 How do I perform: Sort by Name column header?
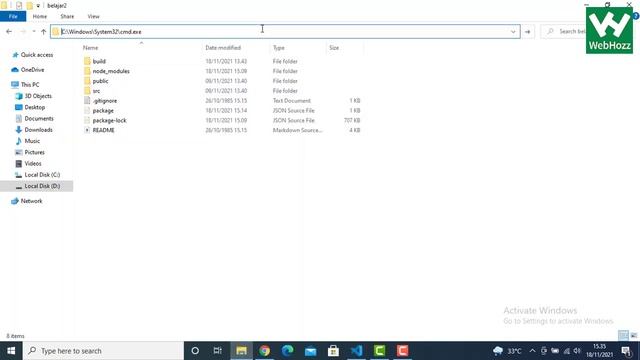click(91, 48)
